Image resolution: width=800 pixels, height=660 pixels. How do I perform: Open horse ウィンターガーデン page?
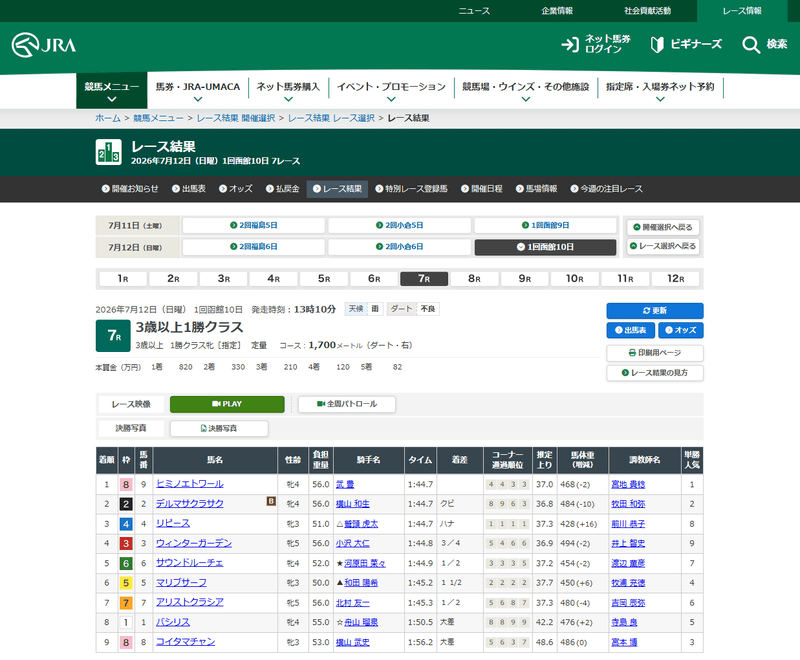pyautogui.click(x=194, y=543)
